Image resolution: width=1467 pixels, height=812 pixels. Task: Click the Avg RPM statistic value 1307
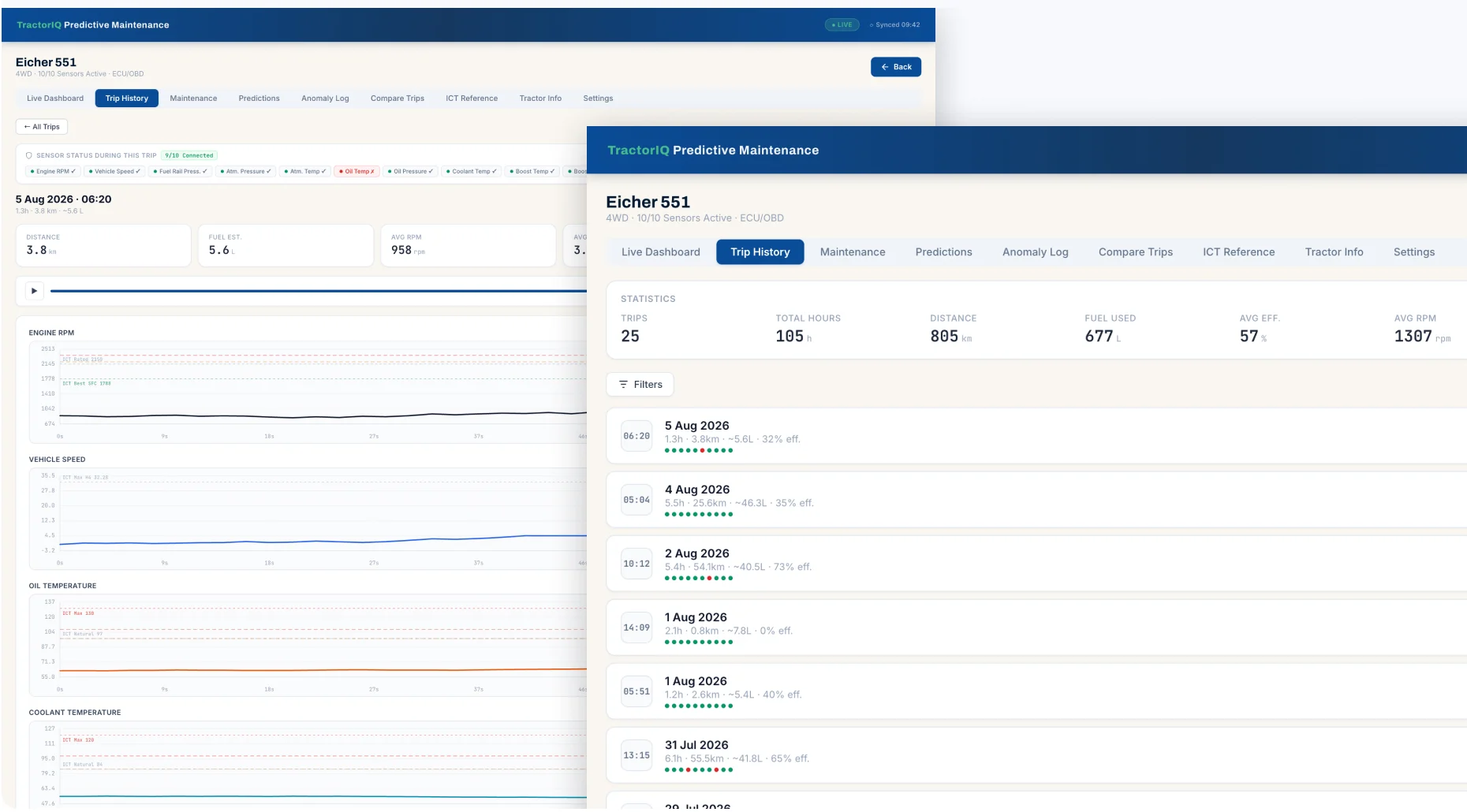pos(1413,337)
